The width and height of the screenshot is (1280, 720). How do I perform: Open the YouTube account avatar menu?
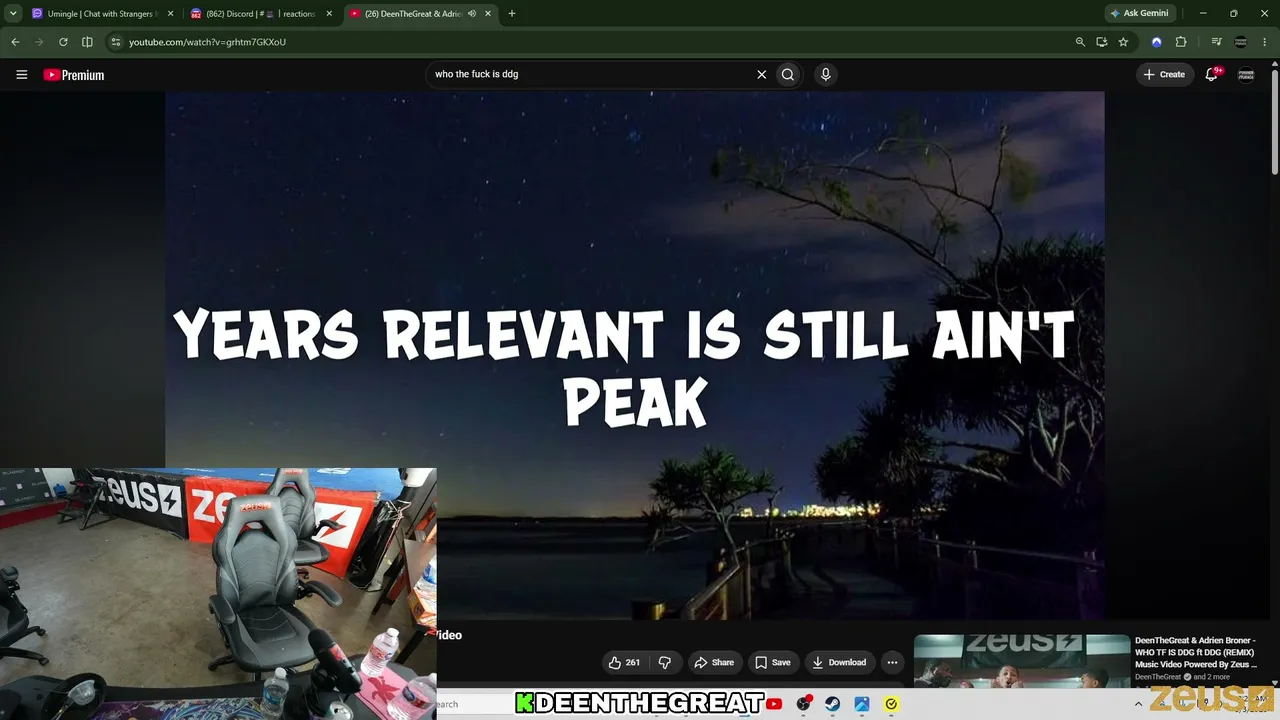[x=1246, y=74]
